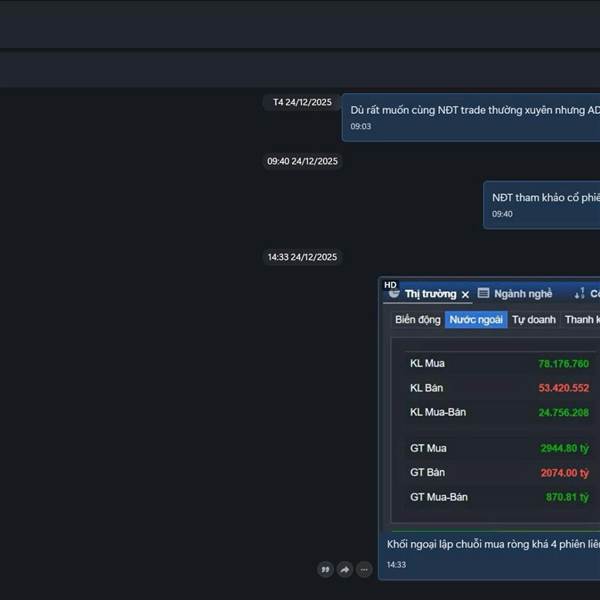Screen dimensions: 600x600
Task: Click the forward arrow icon beside the 14:33 message
Action: pyautogui.click(x=345, y=570)
